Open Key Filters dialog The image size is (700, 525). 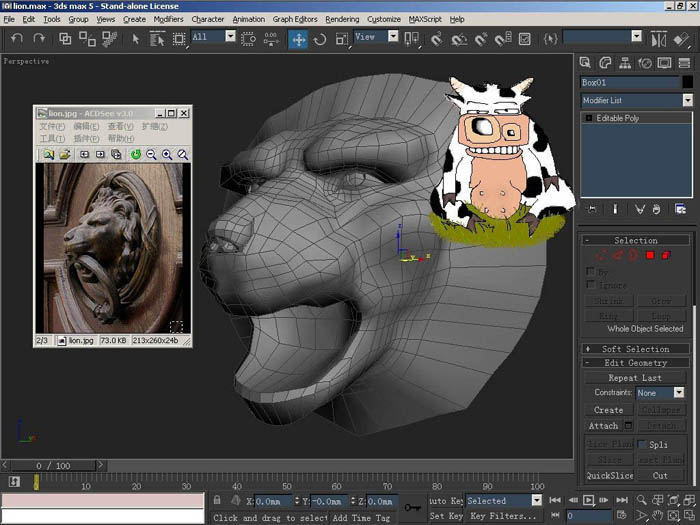point(504,516)
